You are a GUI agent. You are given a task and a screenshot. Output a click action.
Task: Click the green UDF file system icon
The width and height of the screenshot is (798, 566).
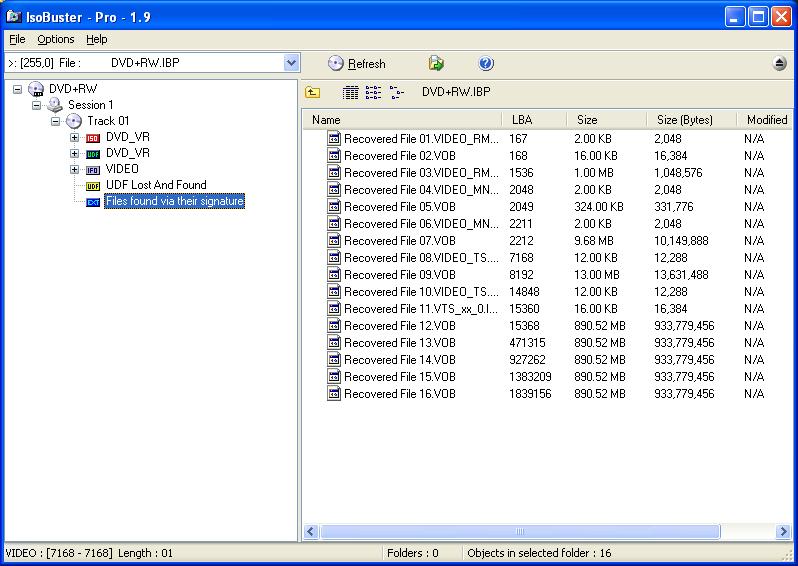[x=93, y=154]
